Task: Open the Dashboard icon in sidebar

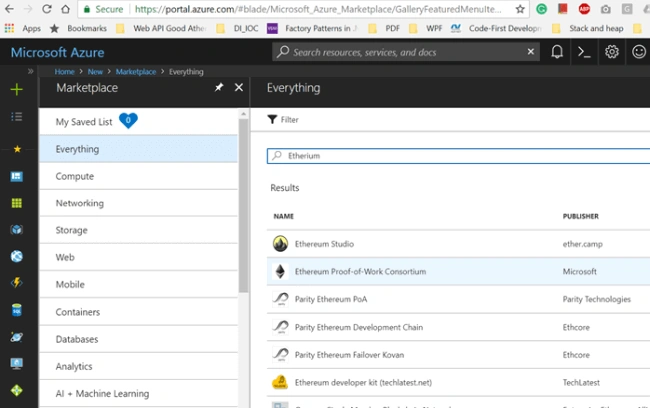Action: click(x=17, y=176)
